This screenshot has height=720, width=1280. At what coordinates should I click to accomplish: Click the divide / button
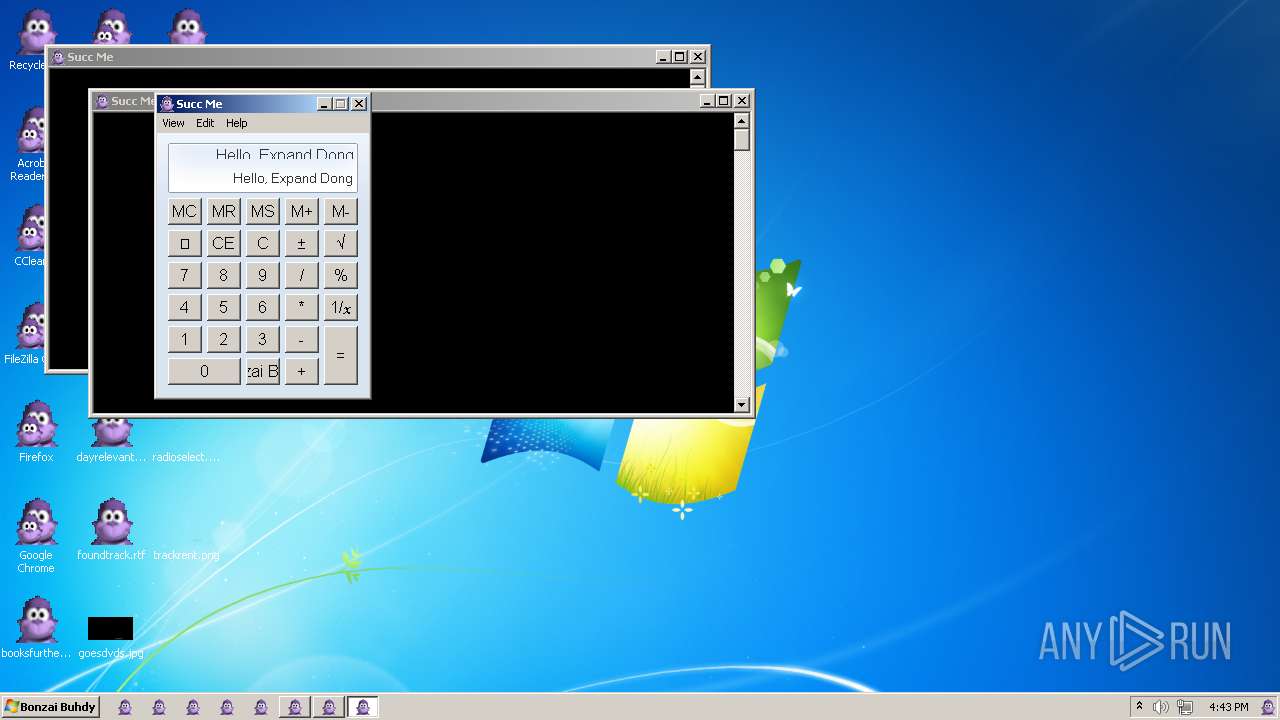coord(301,275)
